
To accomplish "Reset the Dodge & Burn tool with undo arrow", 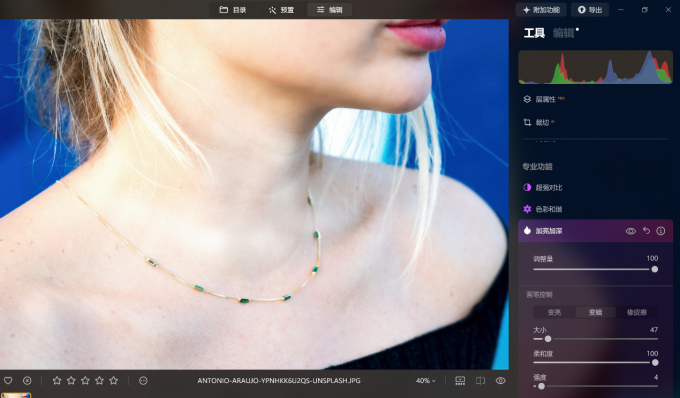I will [x=646, y=231].
